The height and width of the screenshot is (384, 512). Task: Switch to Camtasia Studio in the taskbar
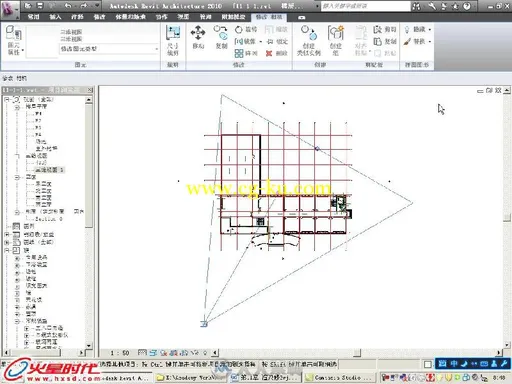pos(339,378)
